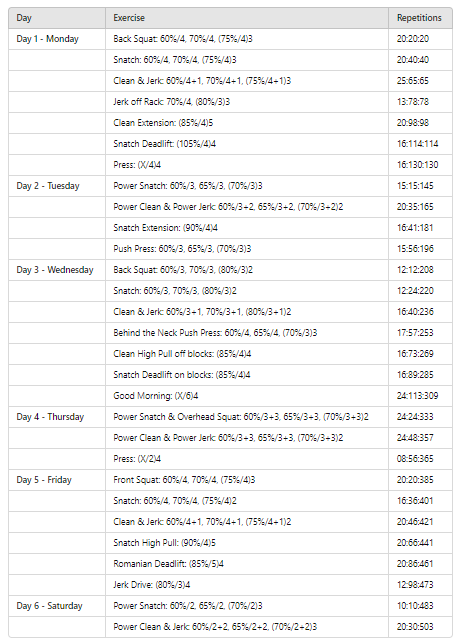Screen dimensions: 457x638
Task: Click the 16:114:114 repetitions cell
Action: 420,144
